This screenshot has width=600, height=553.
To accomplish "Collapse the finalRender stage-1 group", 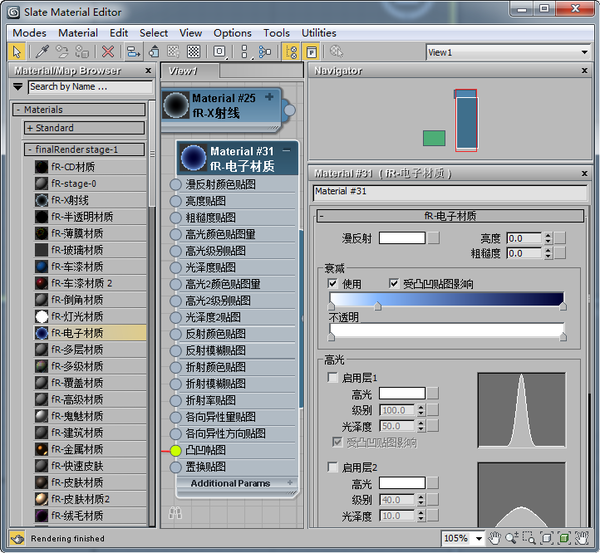I will (30, 149).
